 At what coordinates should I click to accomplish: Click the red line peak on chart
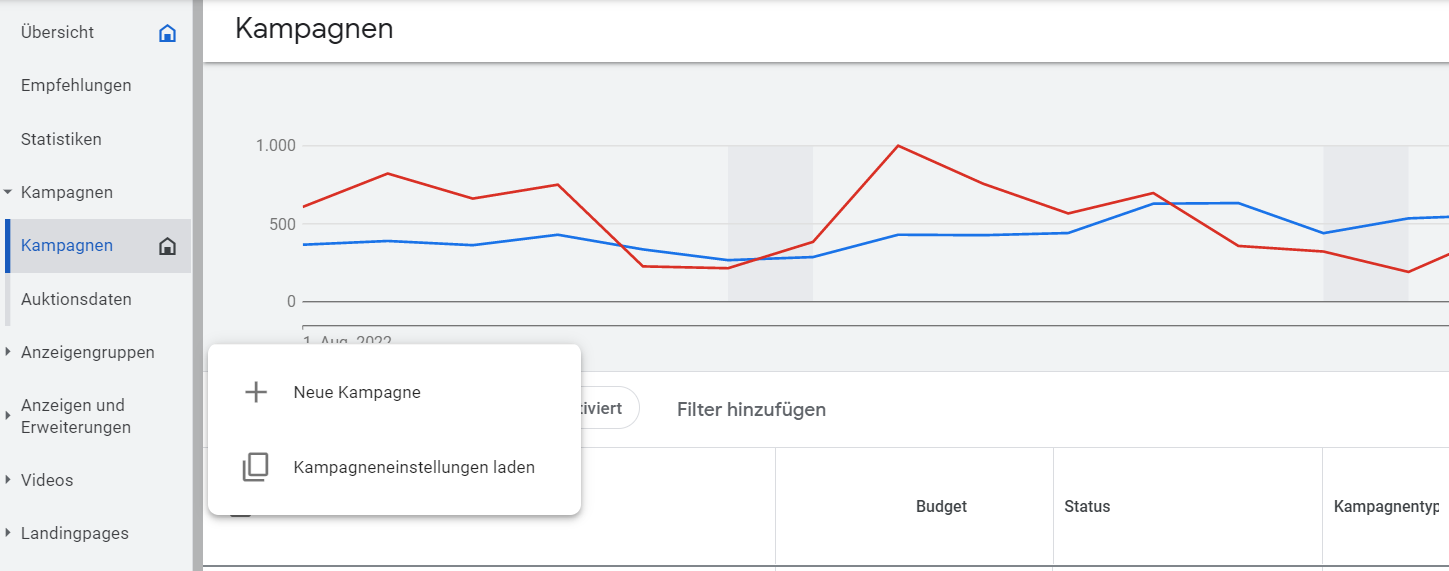tap(899, 146)
